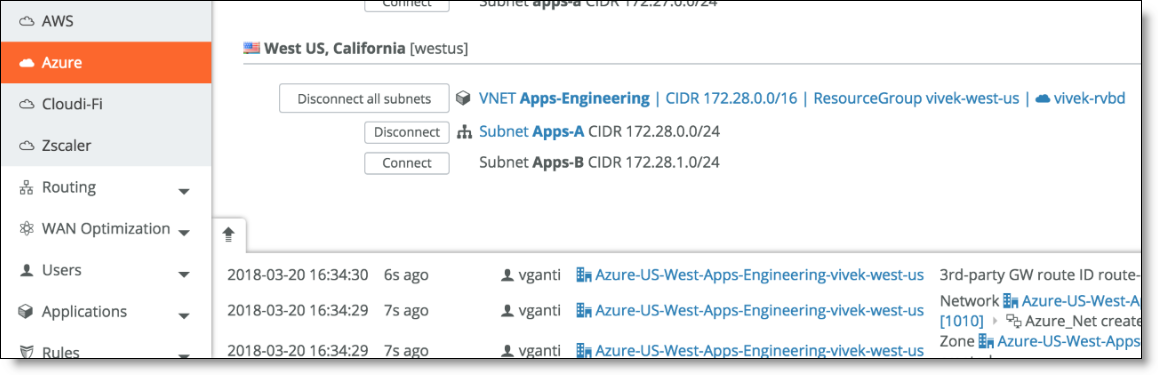Click the Users person icon

point(27,270)
